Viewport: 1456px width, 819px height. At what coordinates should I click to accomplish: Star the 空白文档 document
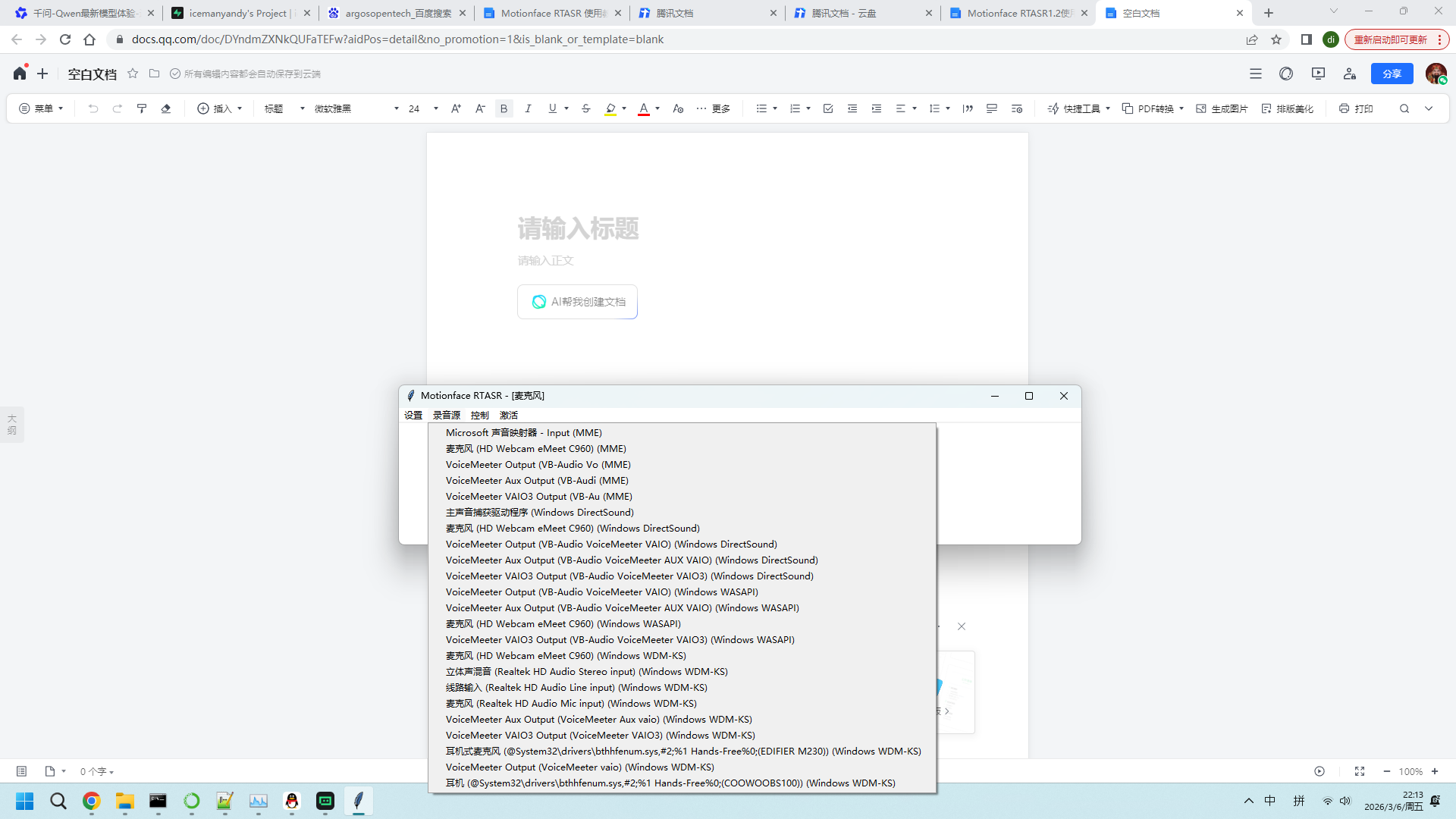click(133, 74)
